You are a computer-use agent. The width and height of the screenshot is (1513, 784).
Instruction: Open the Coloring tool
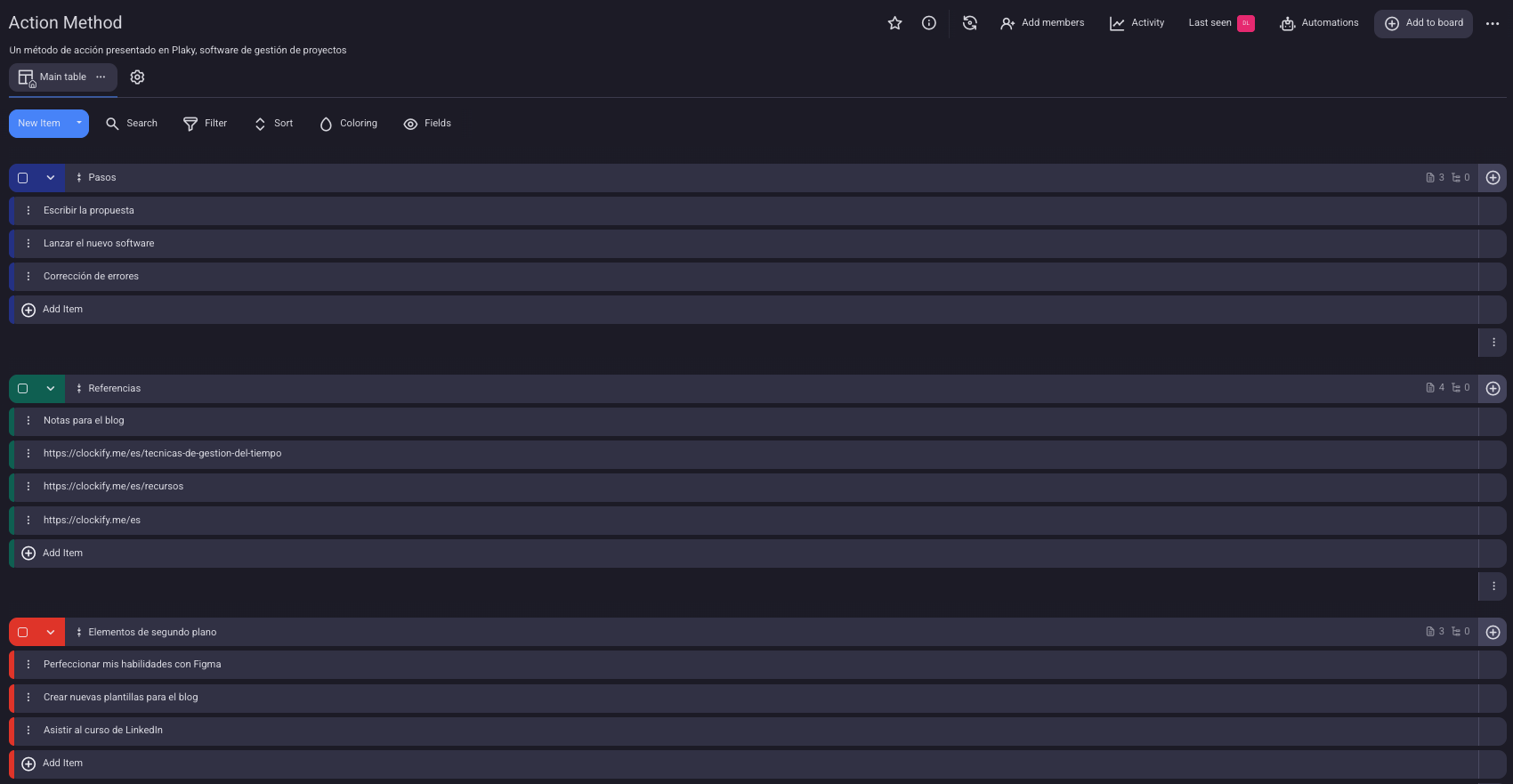(x=348, y=124)
